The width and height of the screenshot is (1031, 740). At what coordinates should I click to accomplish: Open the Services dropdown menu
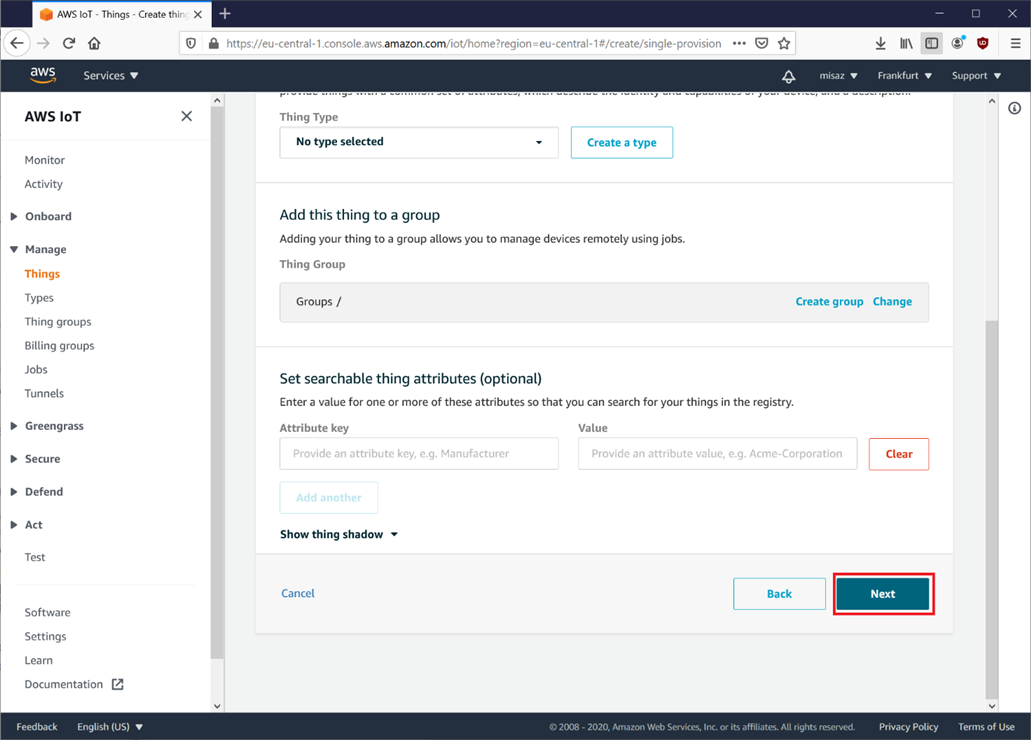(110, 76)
